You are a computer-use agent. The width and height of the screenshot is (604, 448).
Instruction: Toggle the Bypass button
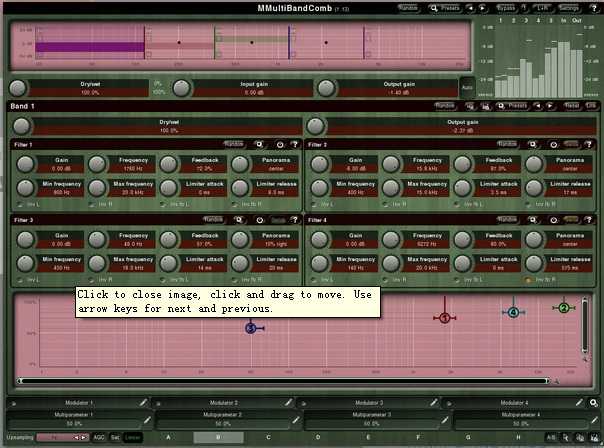pos(507,7)
